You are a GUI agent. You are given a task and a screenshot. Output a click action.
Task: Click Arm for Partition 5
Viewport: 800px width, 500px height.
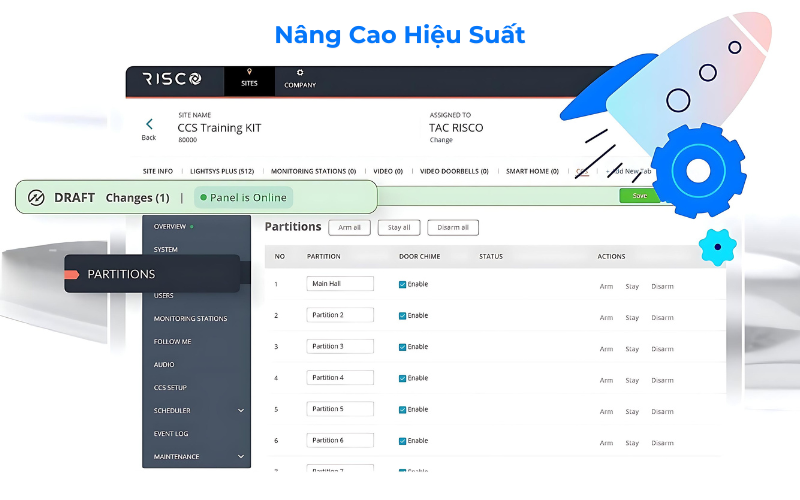click(606, 412)
